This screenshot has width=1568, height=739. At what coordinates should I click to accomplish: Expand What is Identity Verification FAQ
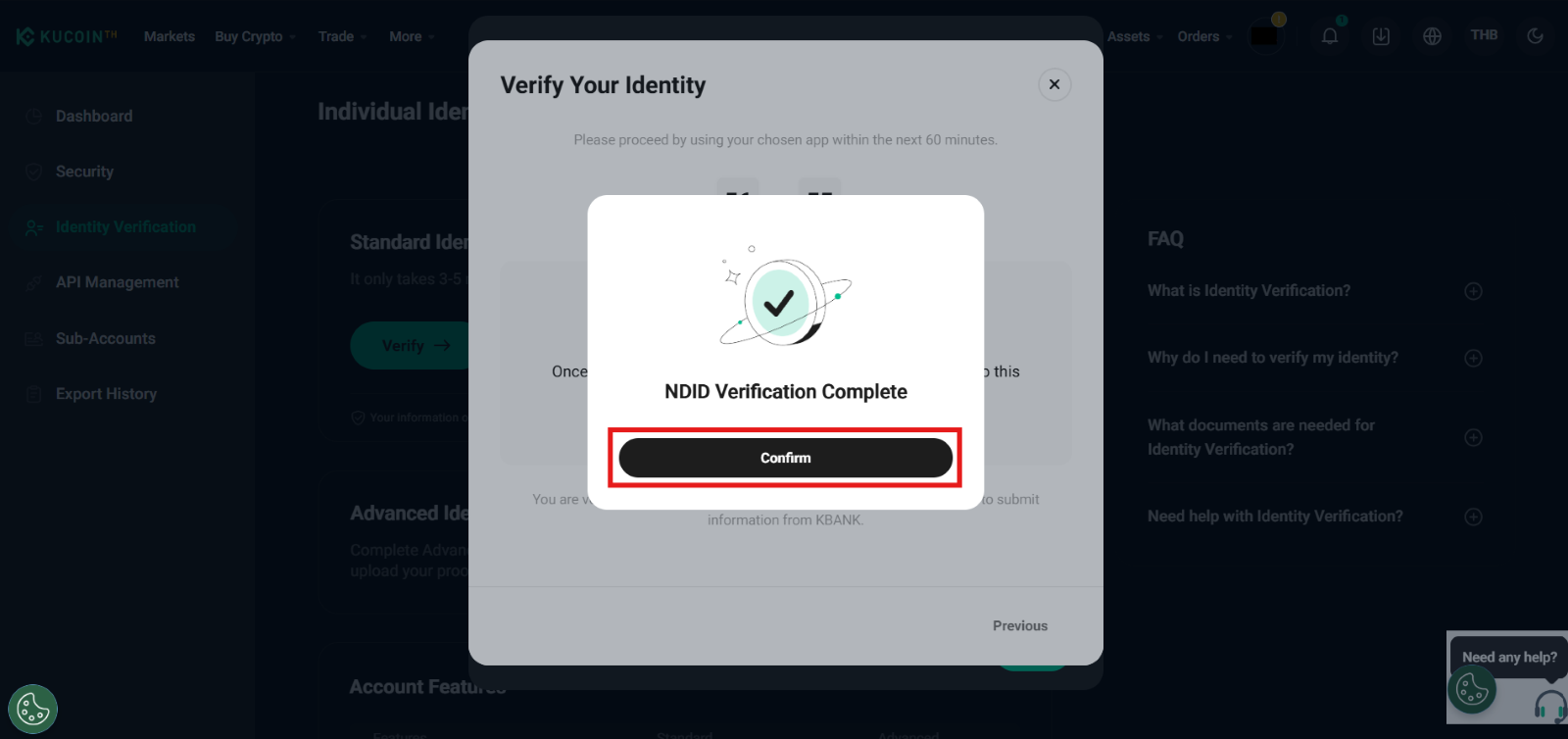tap(1473, 290)
